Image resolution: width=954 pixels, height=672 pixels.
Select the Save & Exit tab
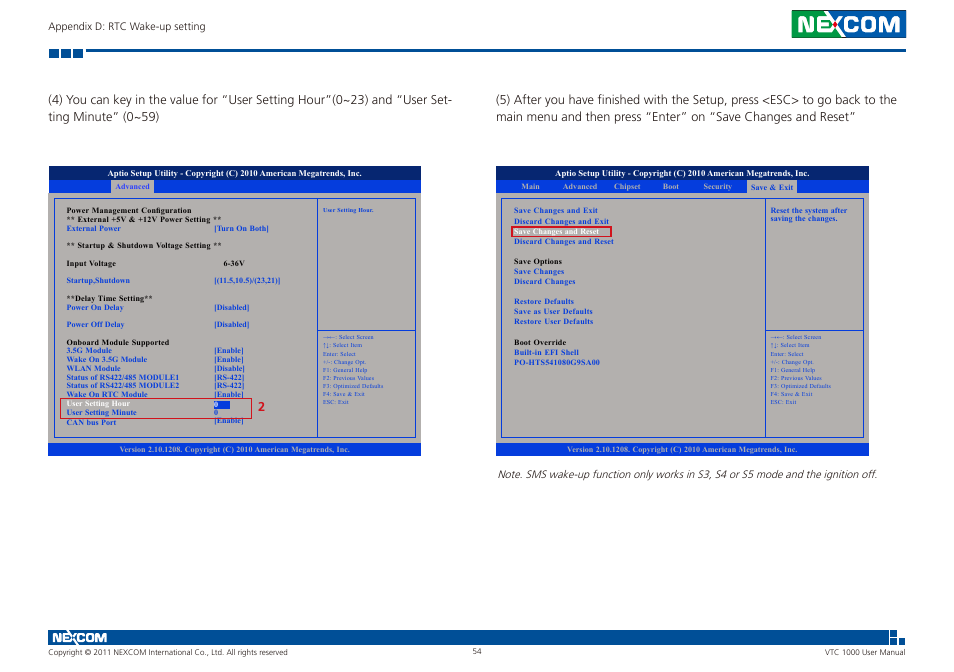(771, 187)
